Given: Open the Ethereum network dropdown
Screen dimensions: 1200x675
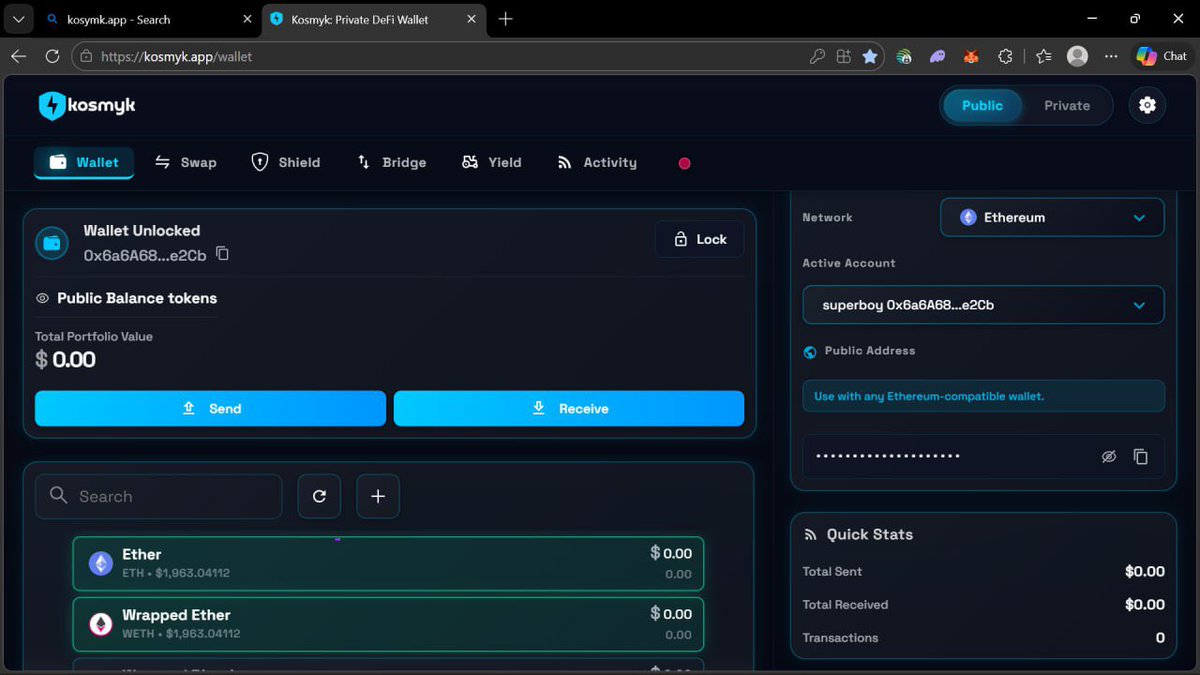Looking at the screenshot, I should pos(1052,217).
